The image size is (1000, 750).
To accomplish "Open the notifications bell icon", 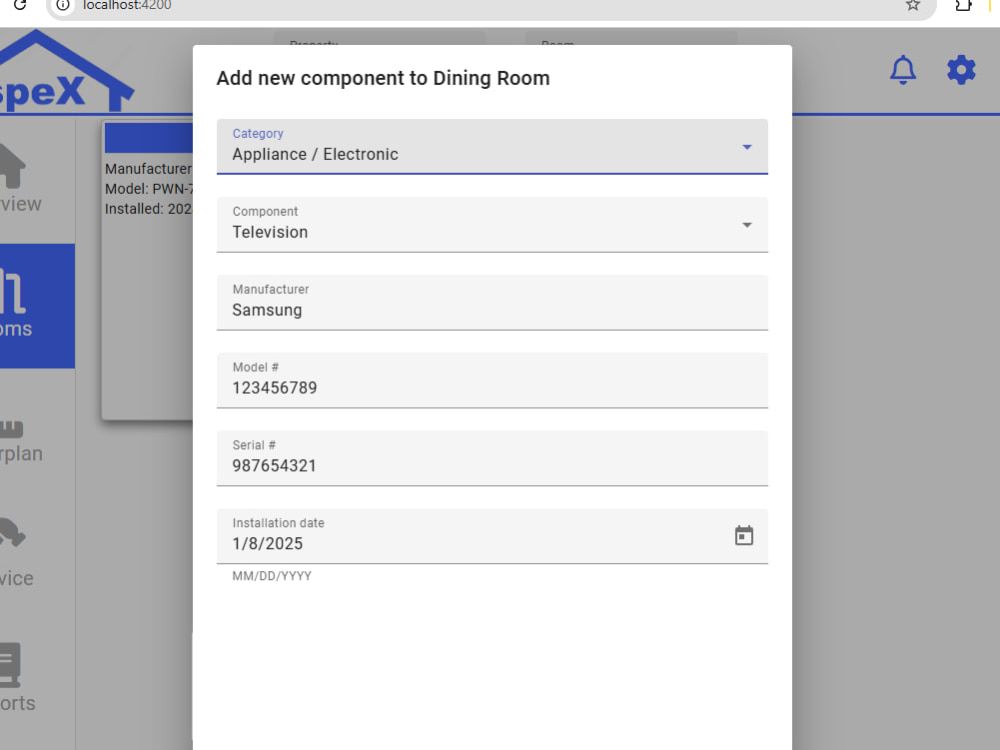I will [902, 70].
